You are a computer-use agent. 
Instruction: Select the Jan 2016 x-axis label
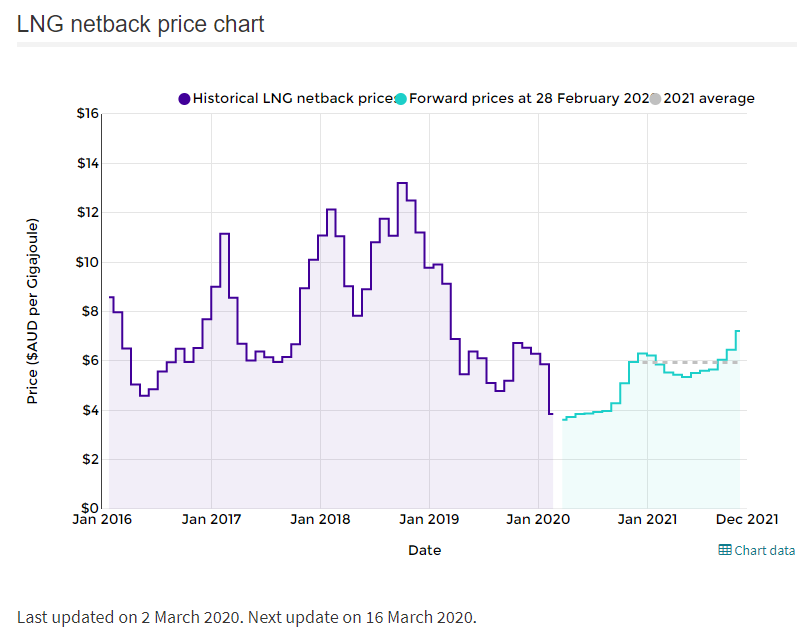pyautogui.click(x=102, y=519)
